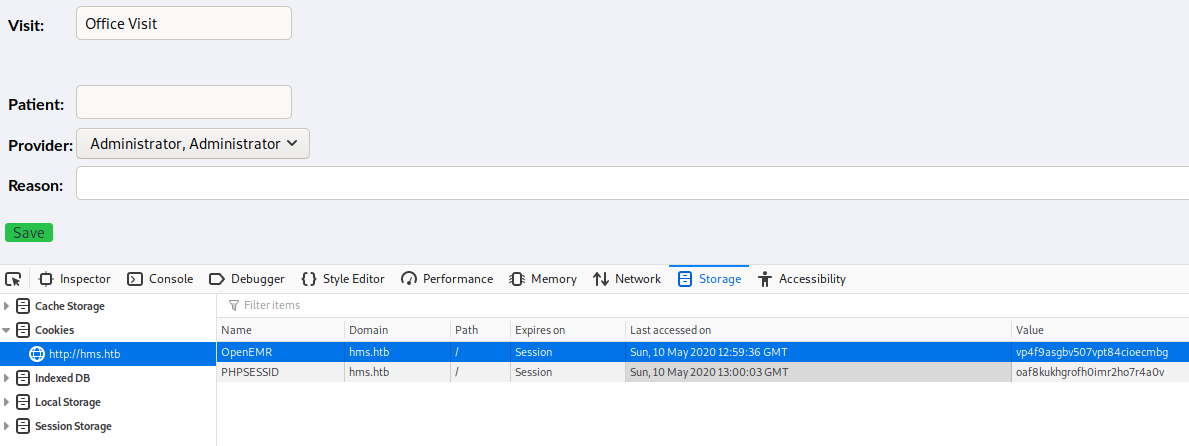Image resolution: width=1189 pixels, height=446 pixels.
Task: Expand the Cache Storage tree node
Action: point(8,306)
